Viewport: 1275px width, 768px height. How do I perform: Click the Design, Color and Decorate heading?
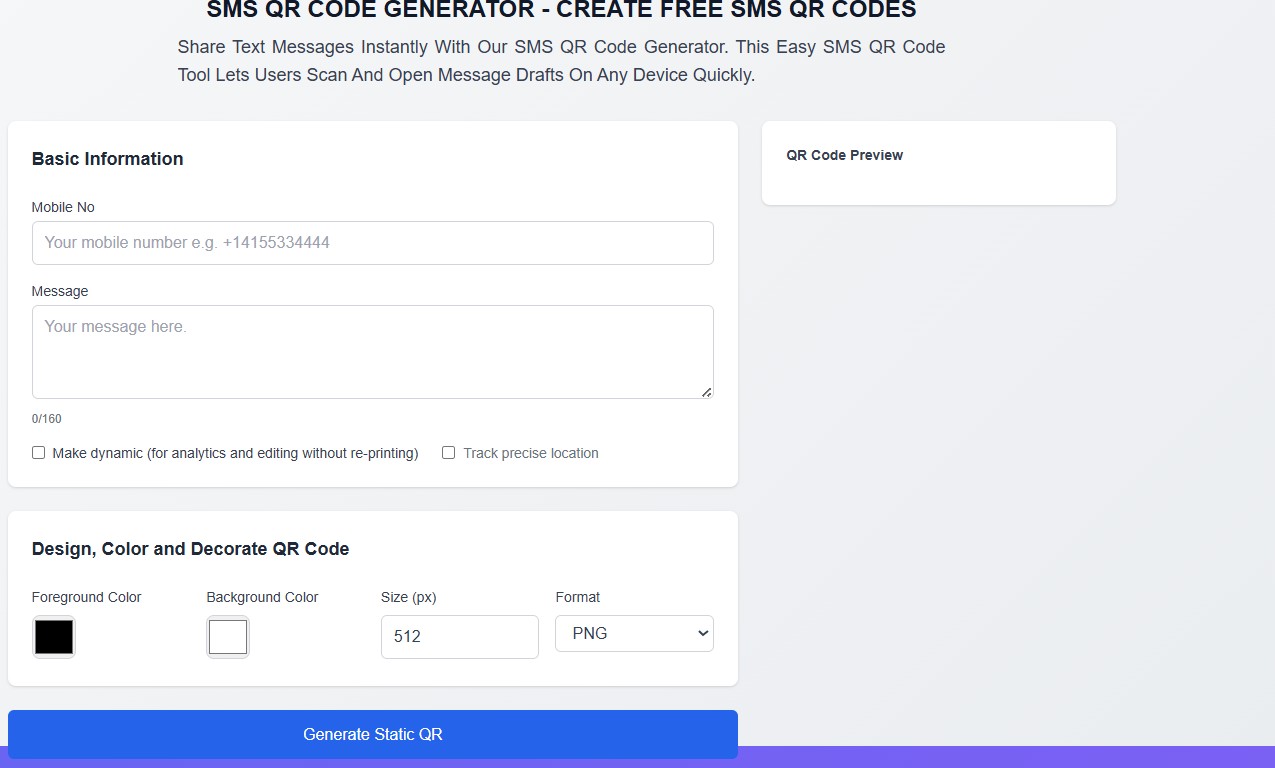click(191, 549)
